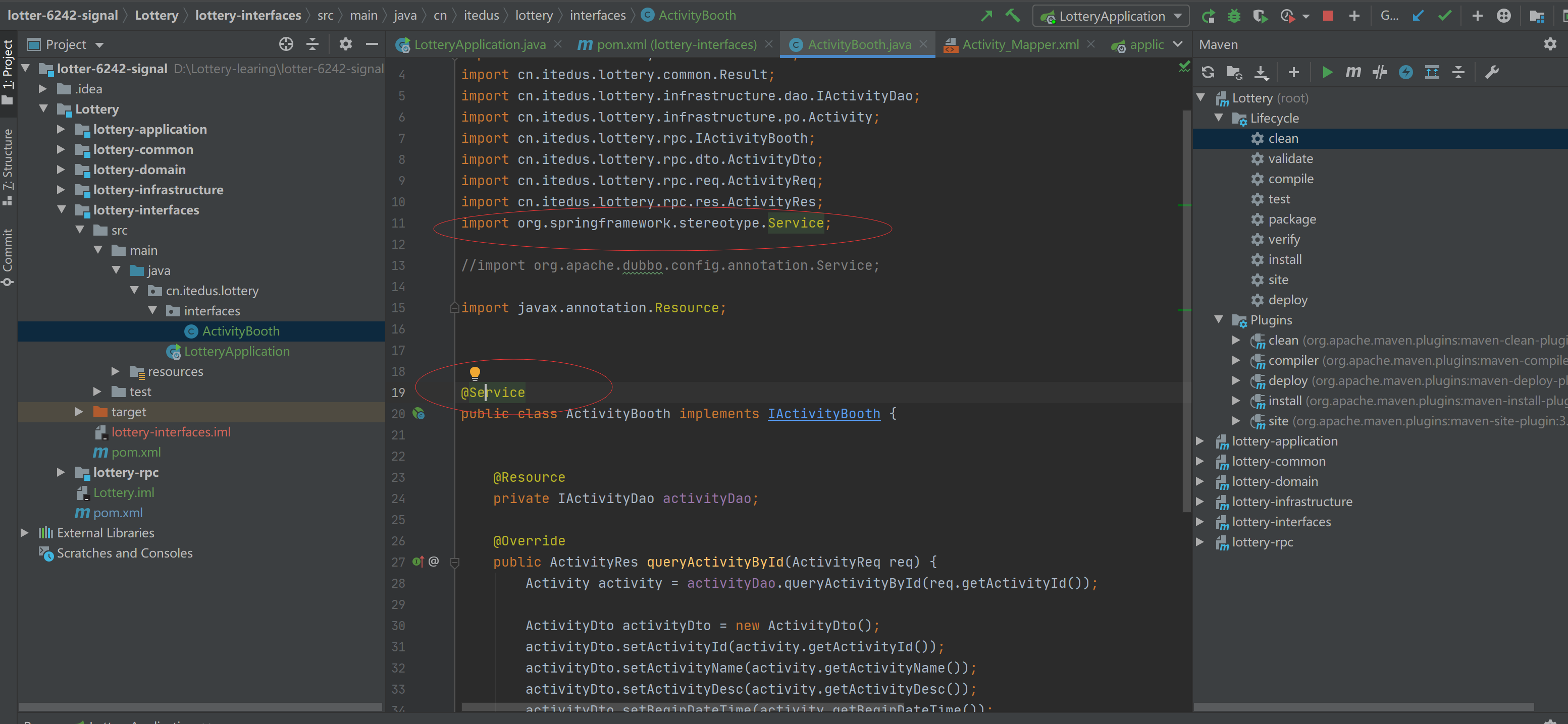Collapse the Maven Plugins node
Image resolution: width=1568 pixels, height=724 pixels.
pos(1219,319)
